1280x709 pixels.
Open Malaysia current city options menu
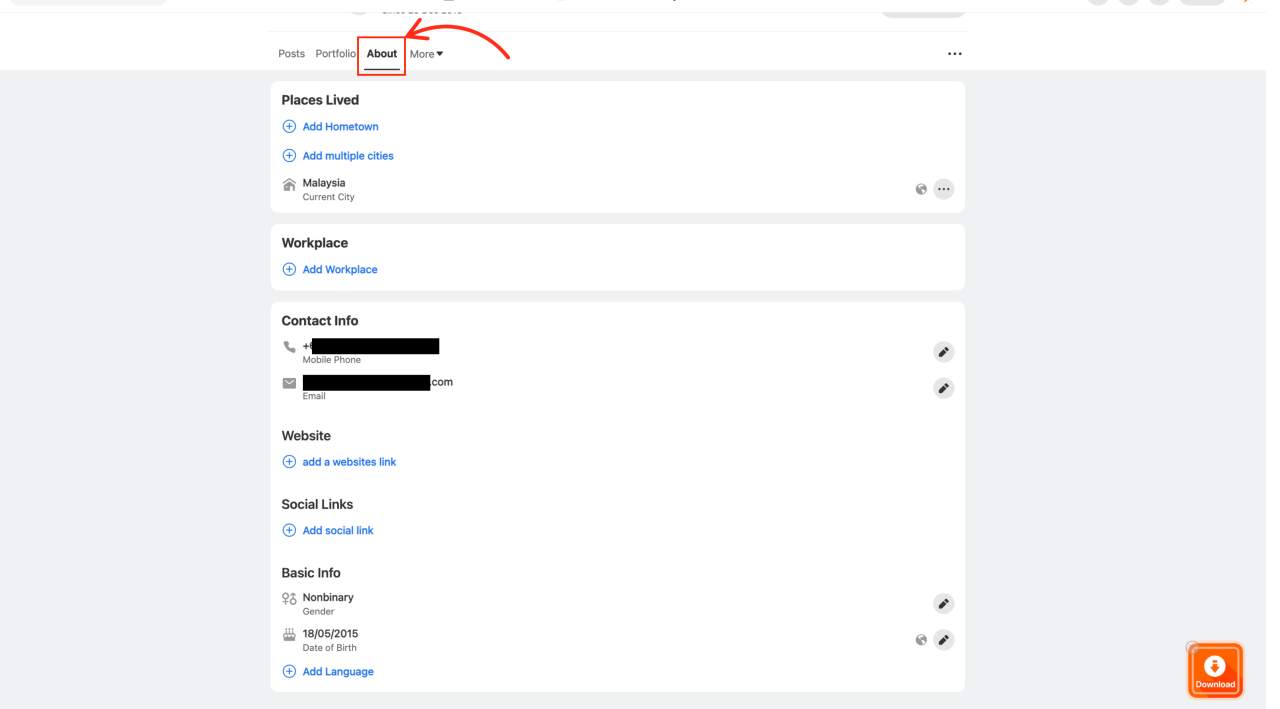click(943, 189)
